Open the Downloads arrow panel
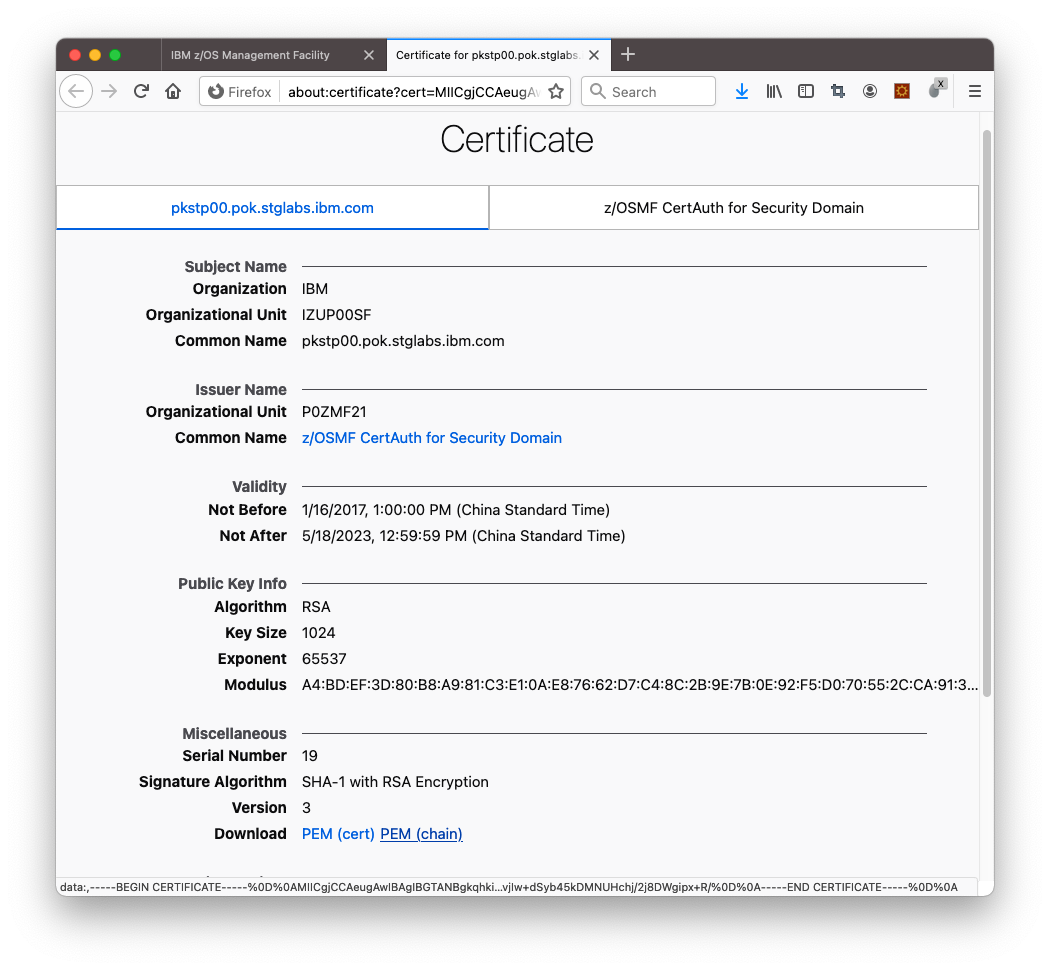The width and height of the screenshot is (1050, 970). pyautogui.click(x=741, y=91)
